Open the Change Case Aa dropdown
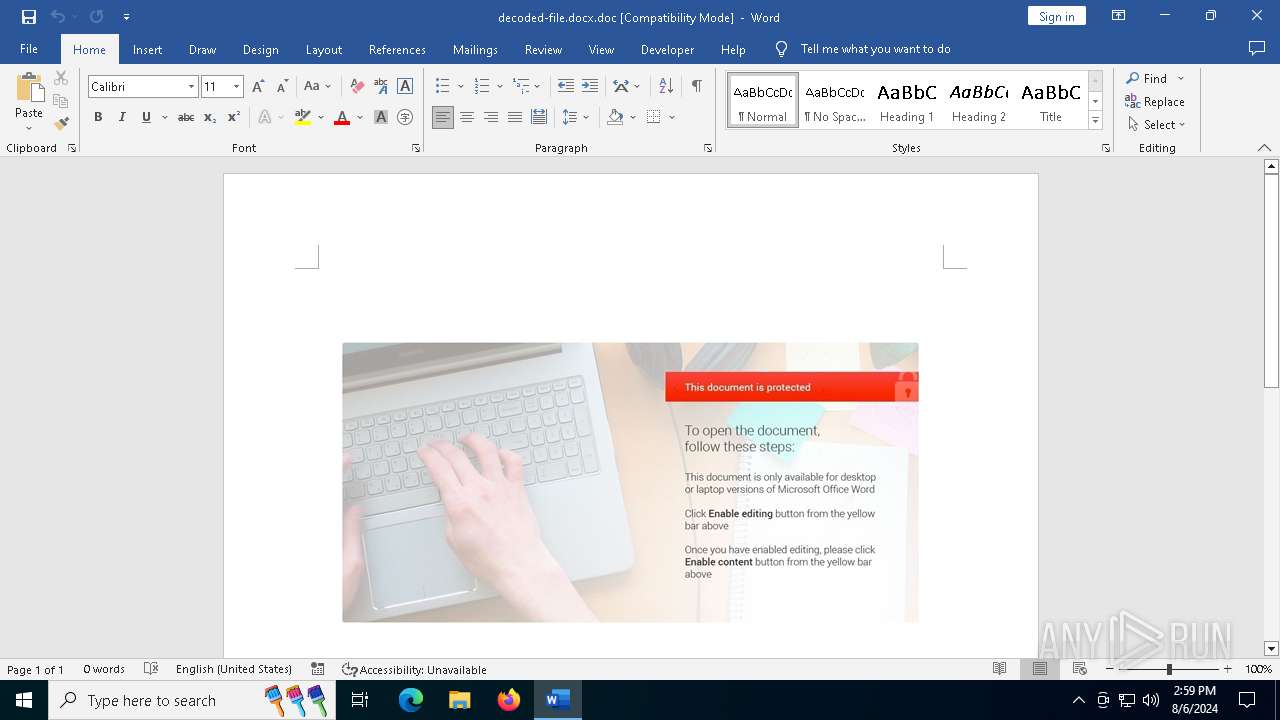The width and height of the screenshot is (1280, 720). 317,86
